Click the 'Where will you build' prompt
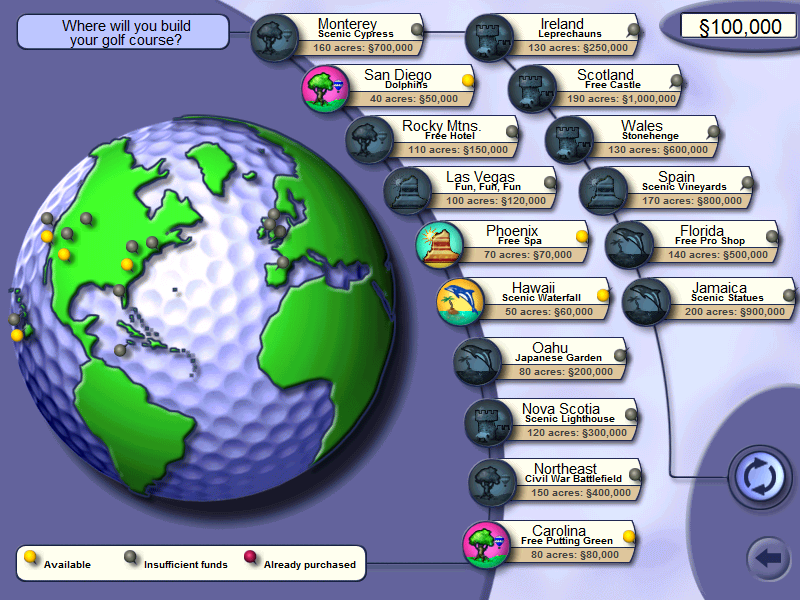Image resolution: width=800 pixels, height=600 pixels. pos(123,32)
